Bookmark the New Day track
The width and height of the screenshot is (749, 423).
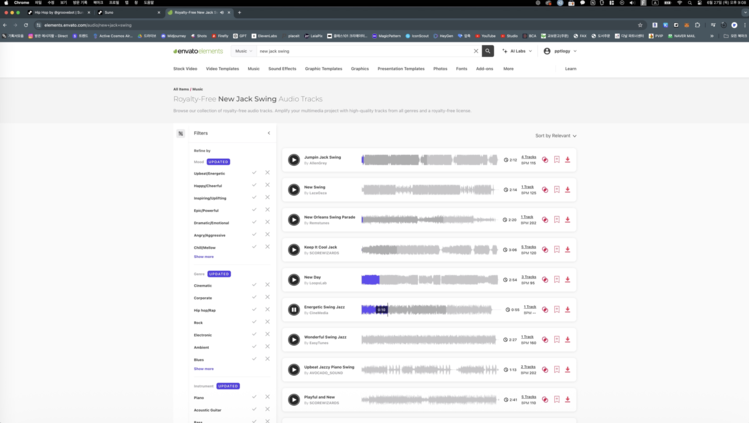point(556,280)
